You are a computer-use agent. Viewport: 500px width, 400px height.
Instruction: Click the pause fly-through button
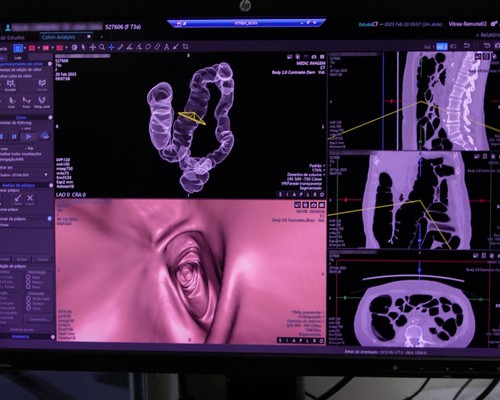[14, 136]
